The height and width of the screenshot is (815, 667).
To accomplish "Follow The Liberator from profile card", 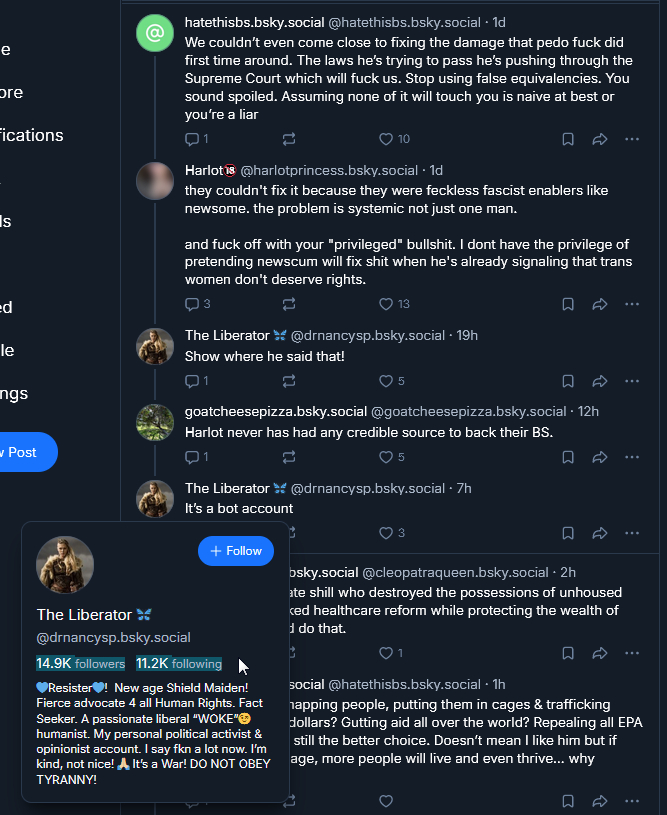I will point(236,551).
